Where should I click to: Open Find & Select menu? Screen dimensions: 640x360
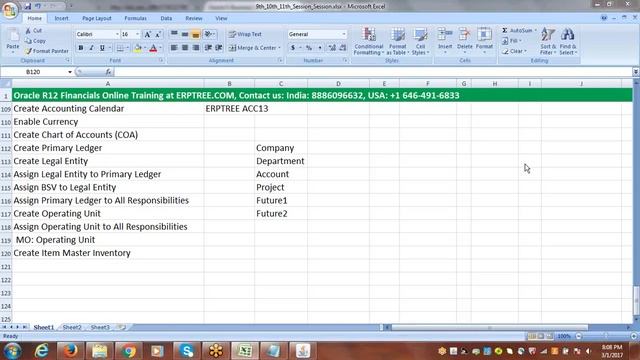(x=568, y=41)
